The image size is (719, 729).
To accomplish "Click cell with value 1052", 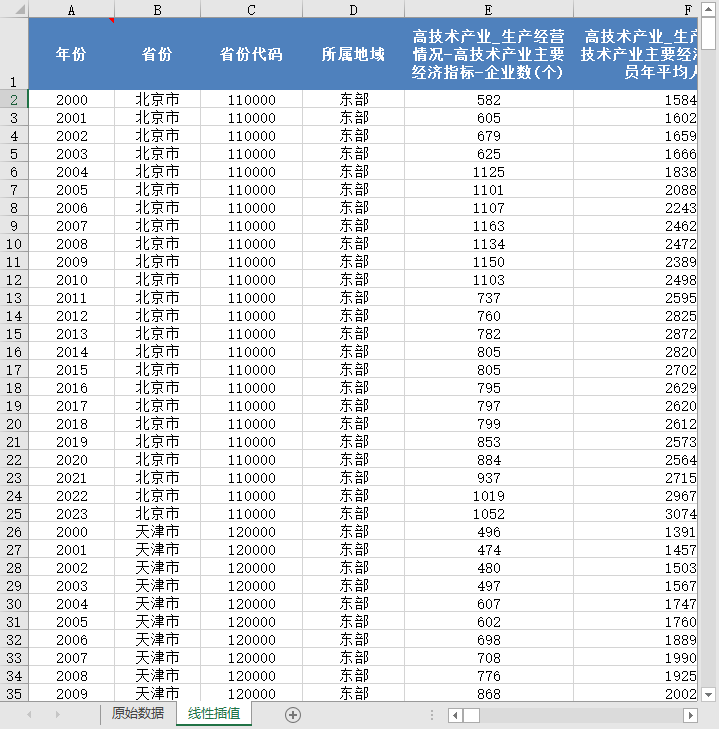I will click(488, 514).
